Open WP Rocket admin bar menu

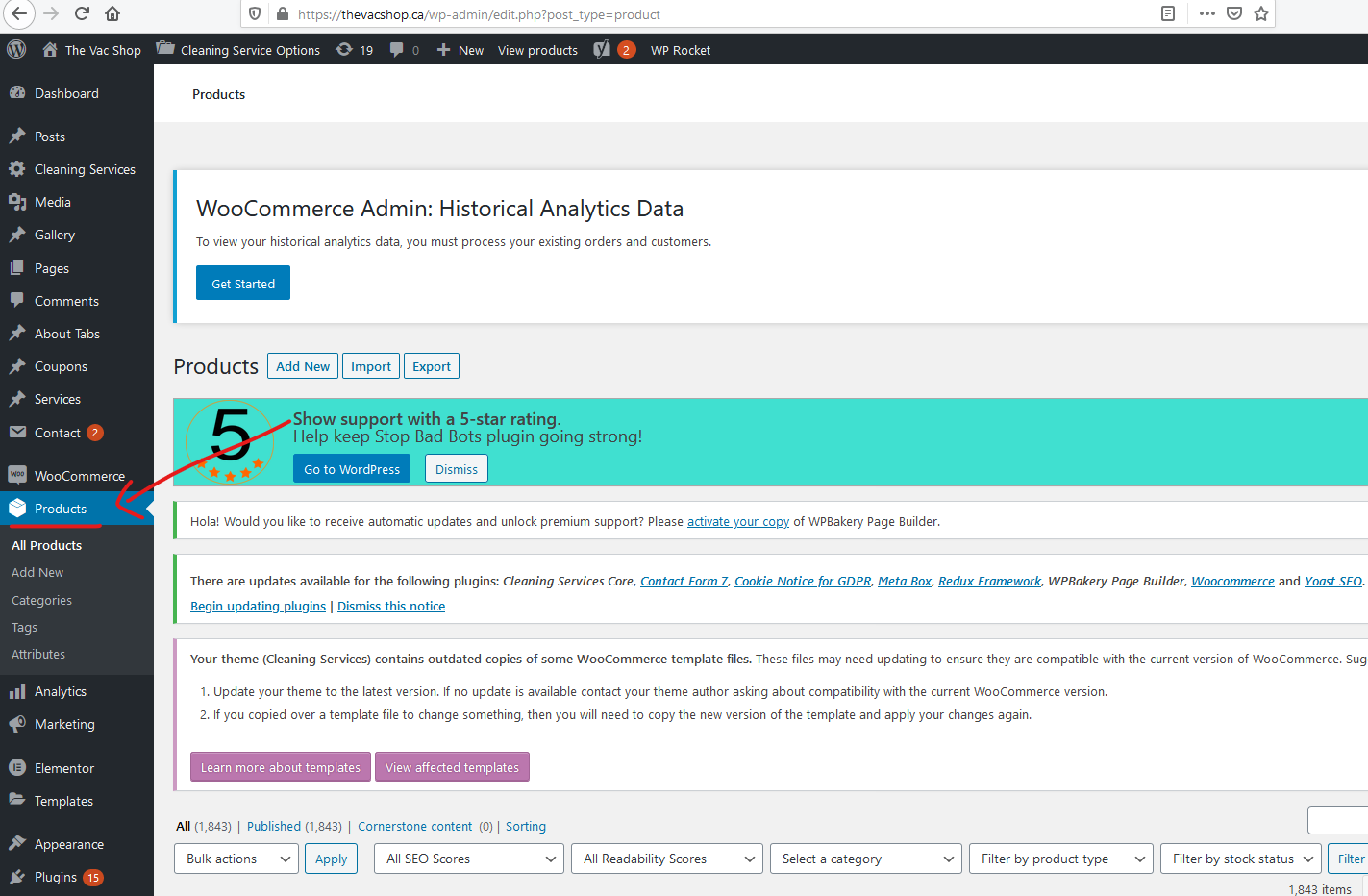click(681, 50)
